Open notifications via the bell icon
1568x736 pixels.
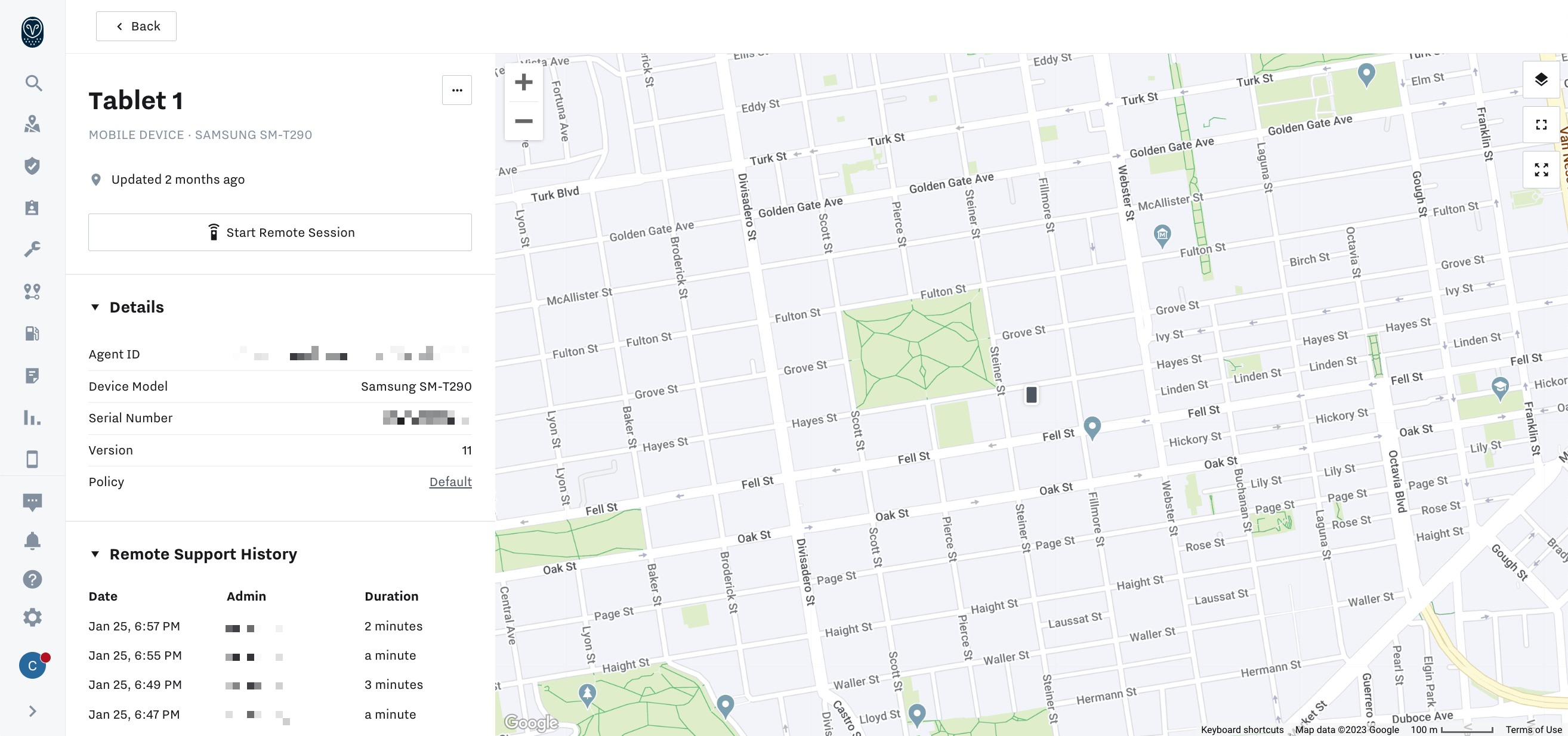pos(32,540)
